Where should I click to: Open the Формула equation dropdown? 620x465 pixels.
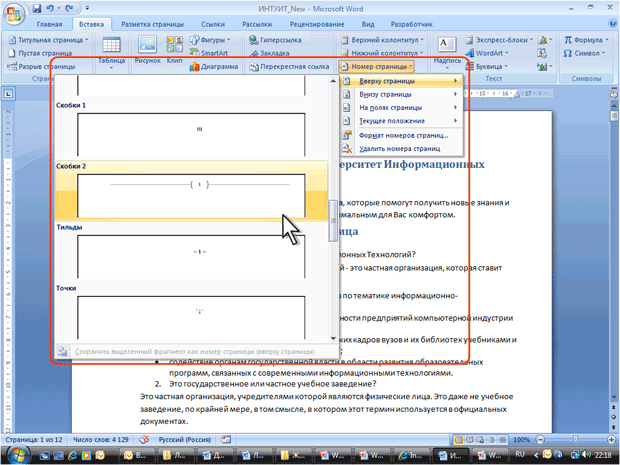[586, 40]
